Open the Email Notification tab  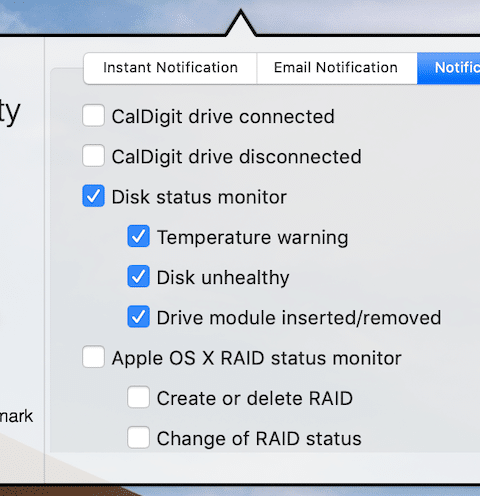(x=337, y=68)
